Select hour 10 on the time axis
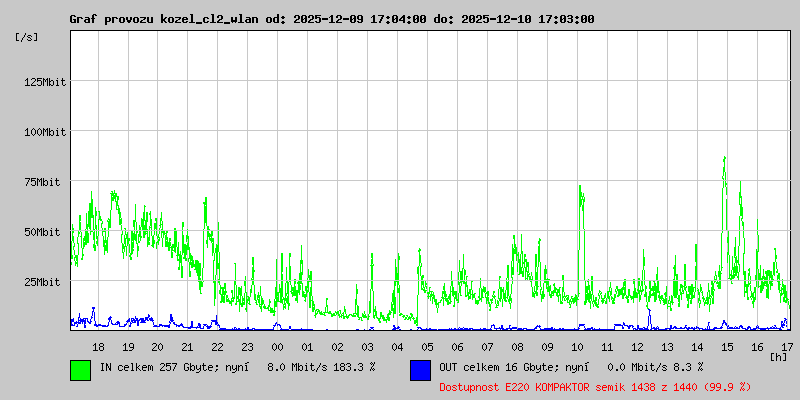The width and height of the screenshot is (800, 400). pyautogui.click(x=578, y=347)
